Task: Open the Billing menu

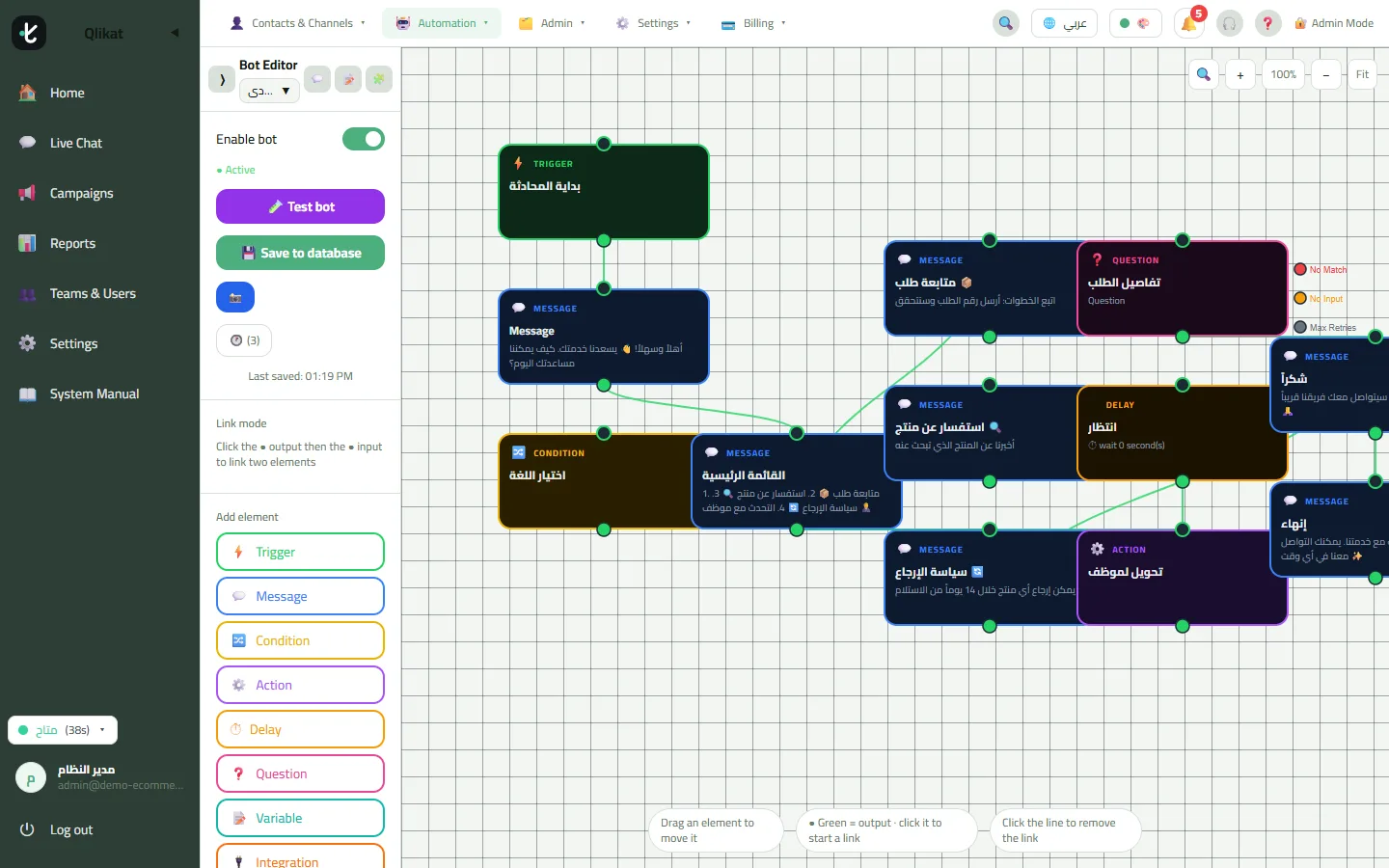Action: click(753, 23)
